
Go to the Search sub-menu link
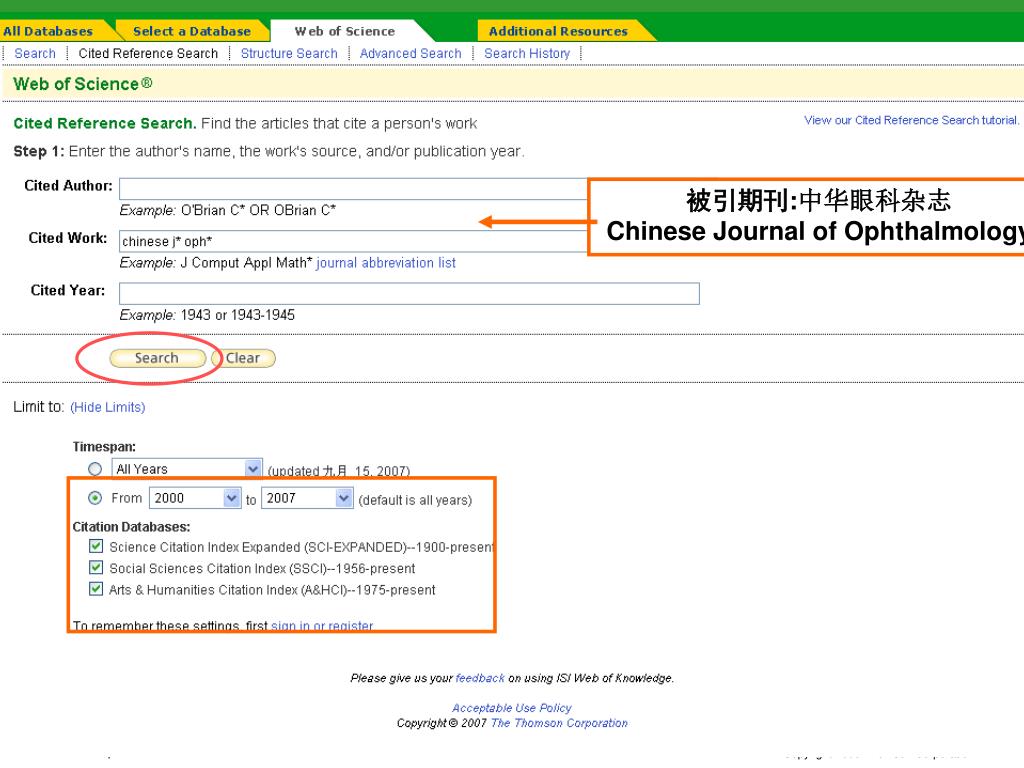tap(35, 54)
